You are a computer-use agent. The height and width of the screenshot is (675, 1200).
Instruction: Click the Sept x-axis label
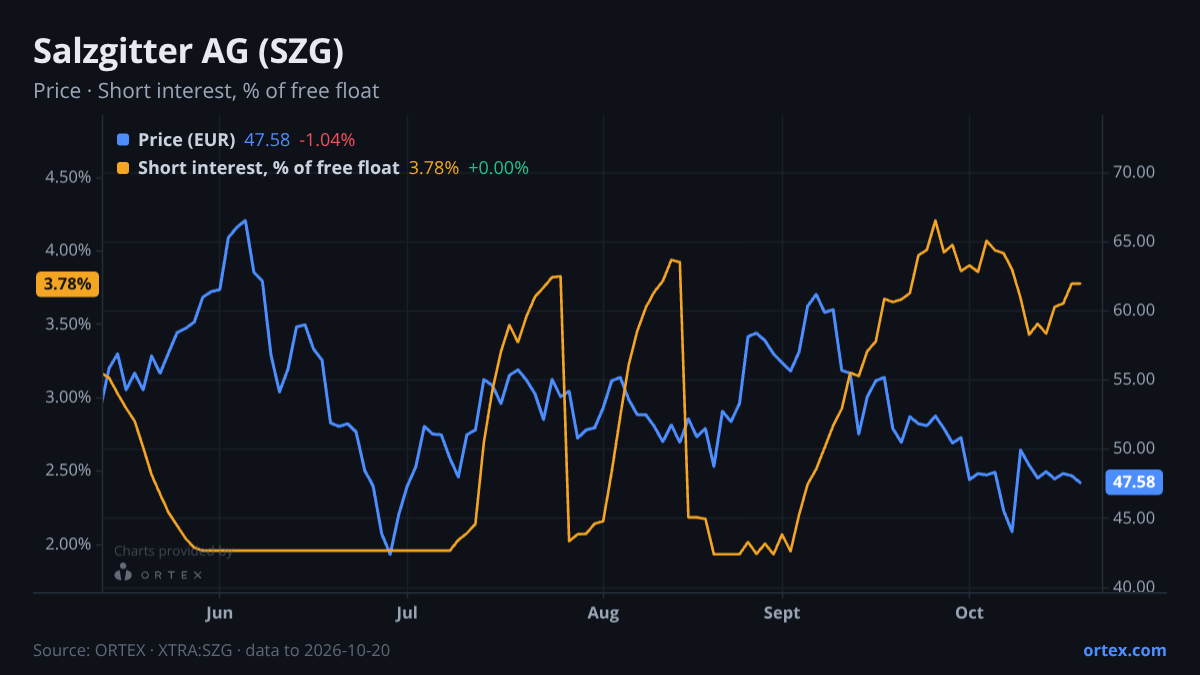point(781,612)
